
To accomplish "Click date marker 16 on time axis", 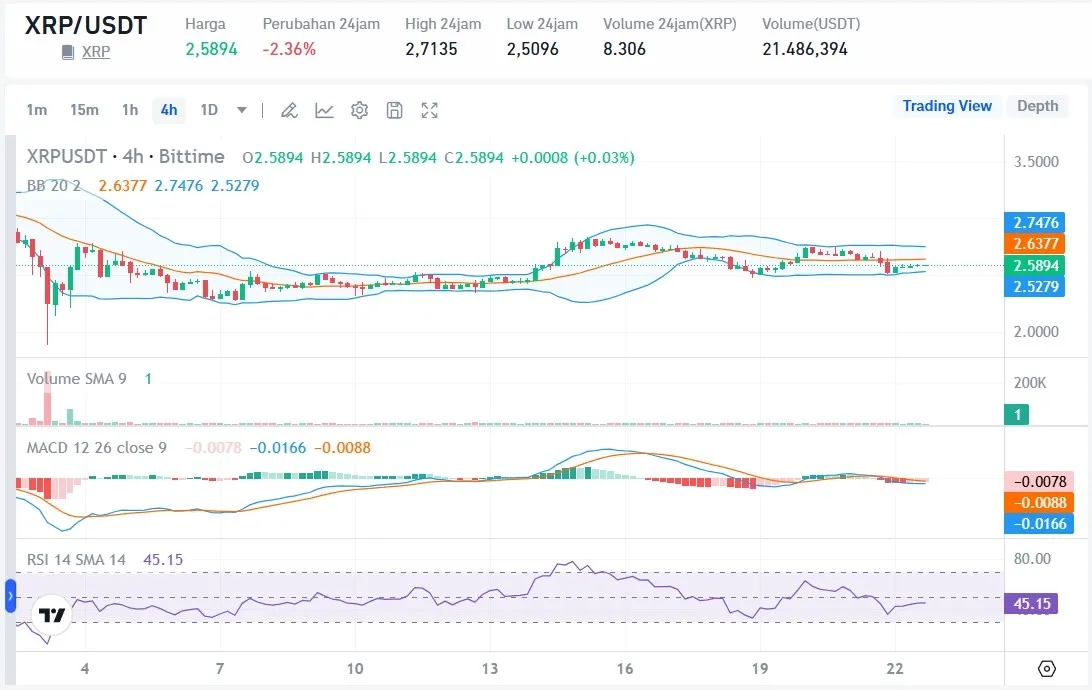I will click(x=625, y=669).
